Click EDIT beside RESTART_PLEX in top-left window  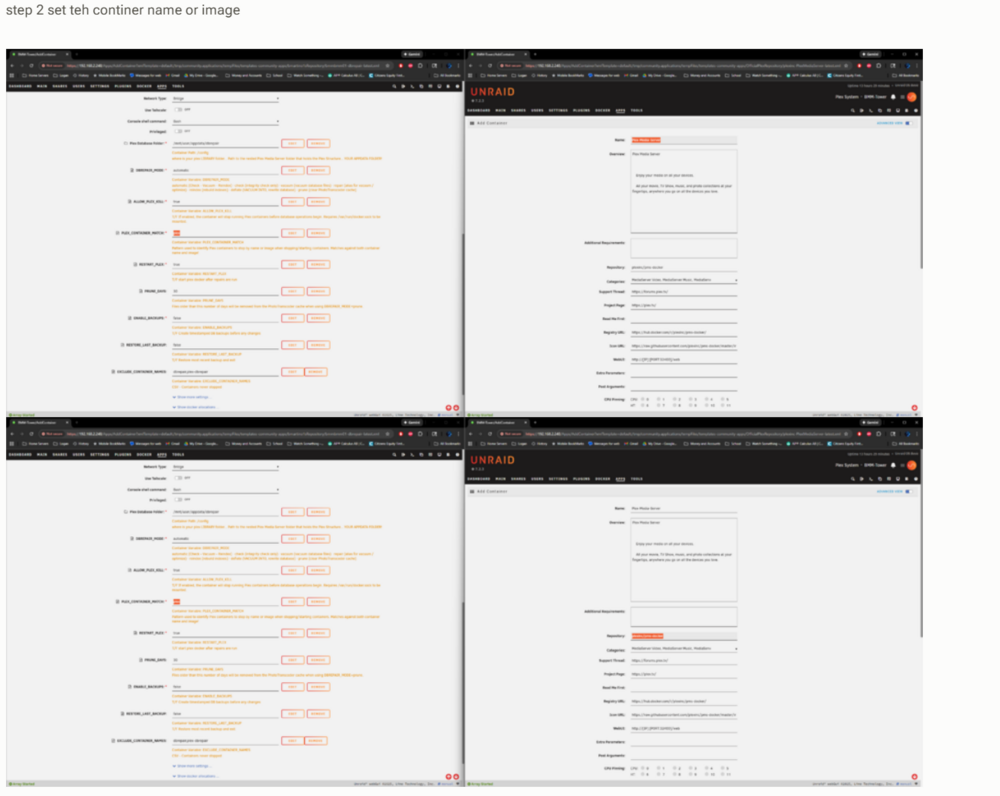point(292,264)
